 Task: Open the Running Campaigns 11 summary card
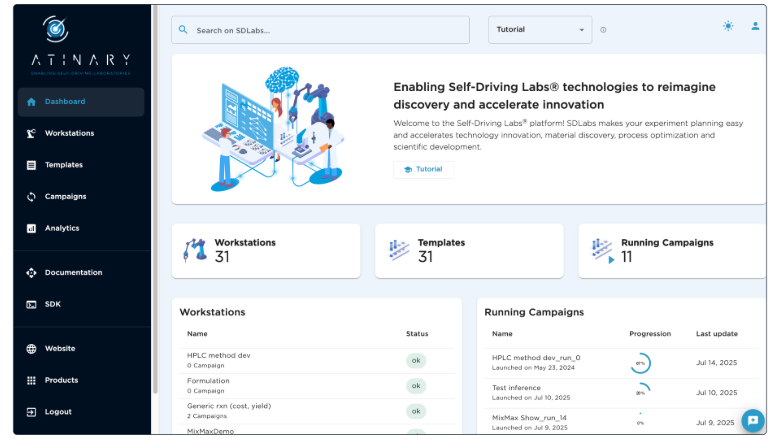pyautogui.click(x=672, y=251)
